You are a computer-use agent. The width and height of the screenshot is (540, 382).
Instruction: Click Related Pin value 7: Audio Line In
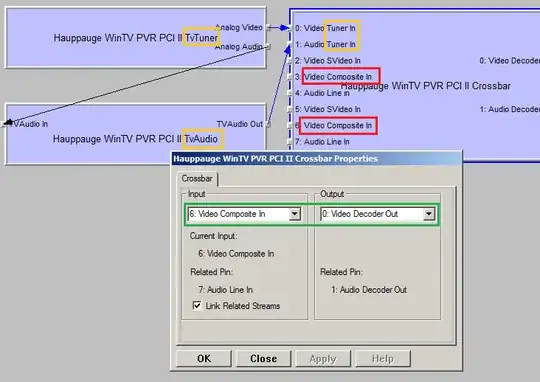tap(225, 290)
